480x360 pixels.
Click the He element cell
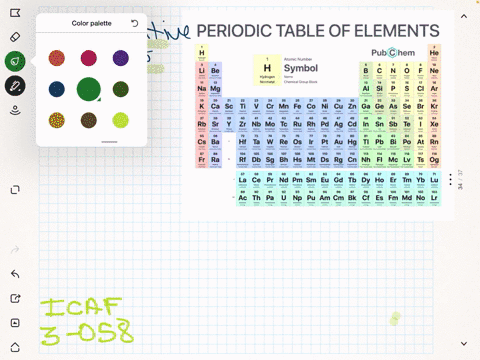click(x=434, y=53)
